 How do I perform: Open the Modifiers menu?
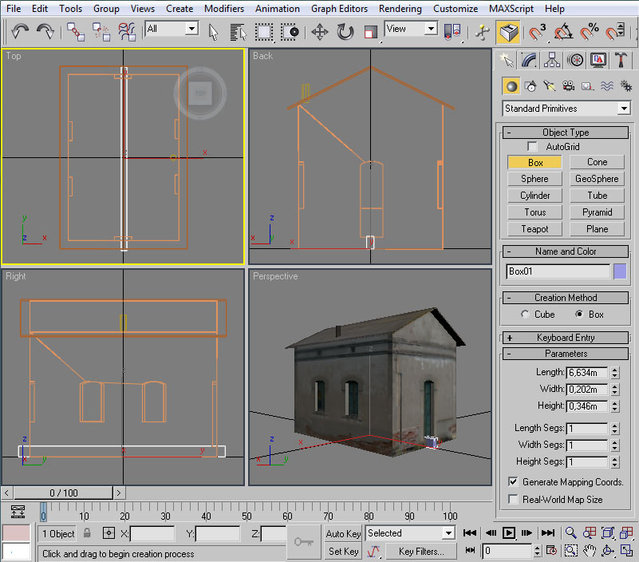pos(223,8)
